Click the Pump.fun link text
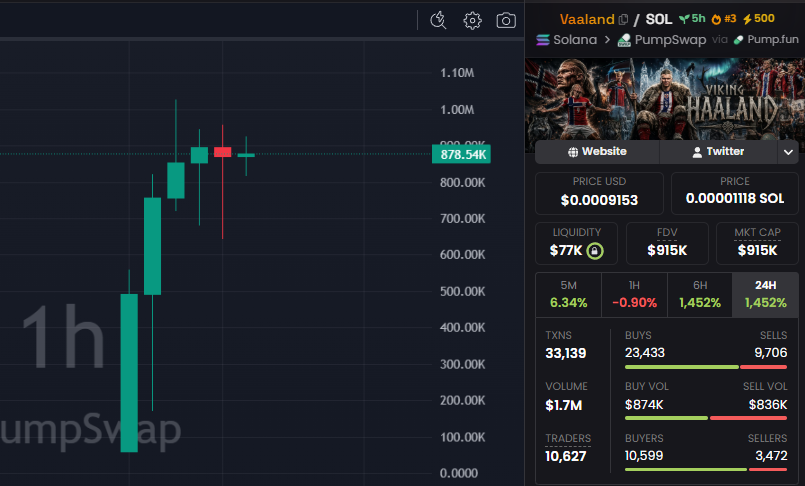The width and height of the screenshot is (805, 486). [773, 40]
